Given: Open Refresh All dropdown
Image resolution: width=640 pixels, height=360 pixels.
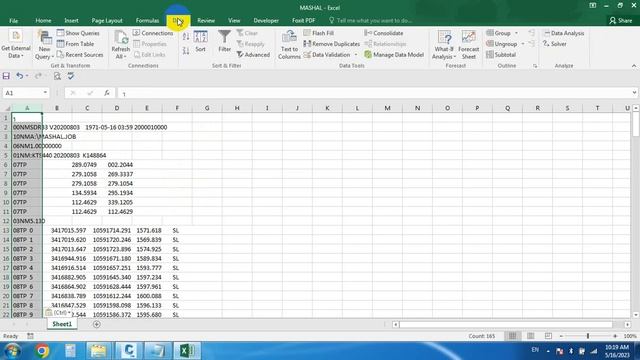Looking at the screenshot, I should click(120, 45).
